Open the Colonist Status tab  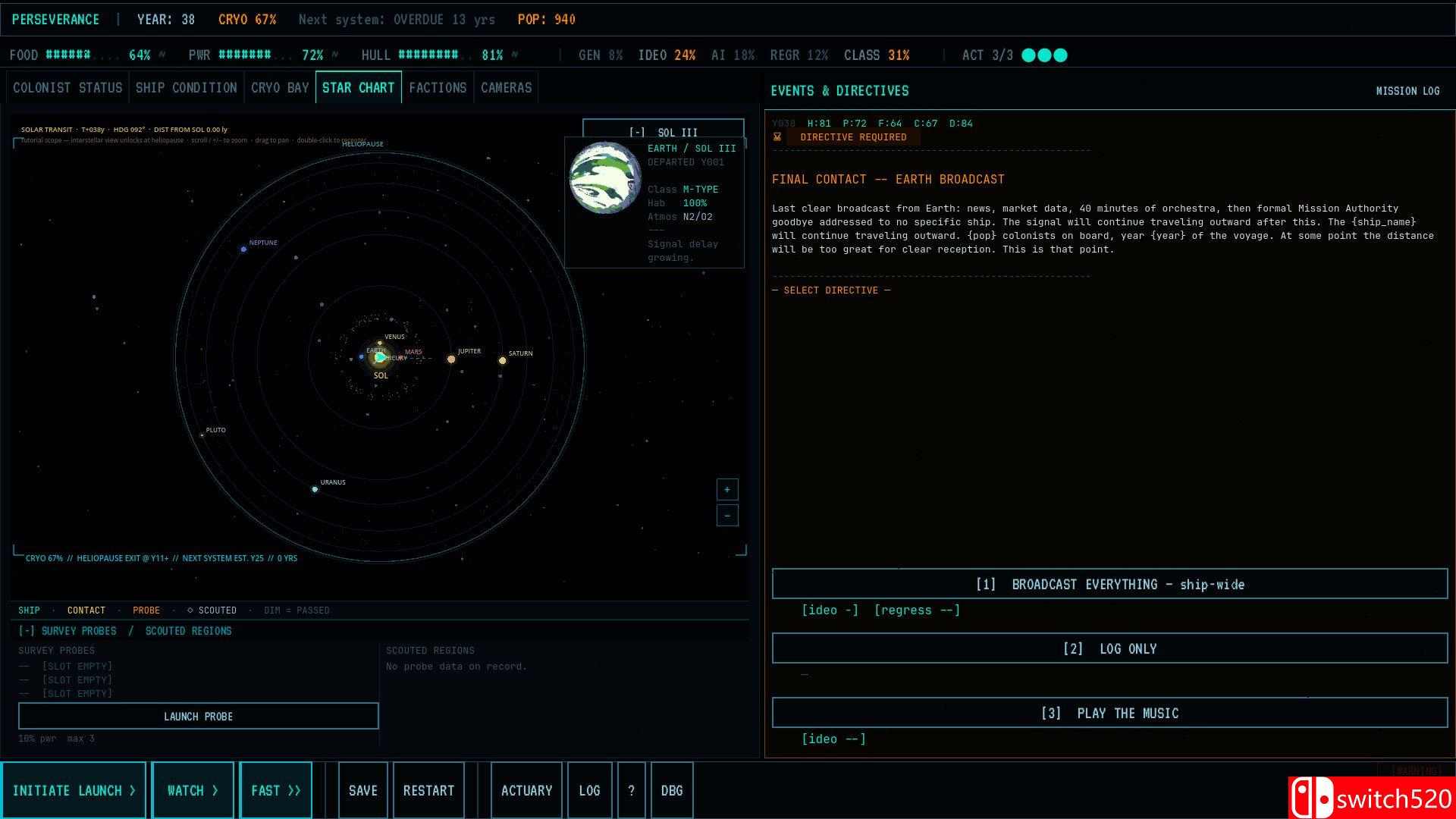pos(67,88)
